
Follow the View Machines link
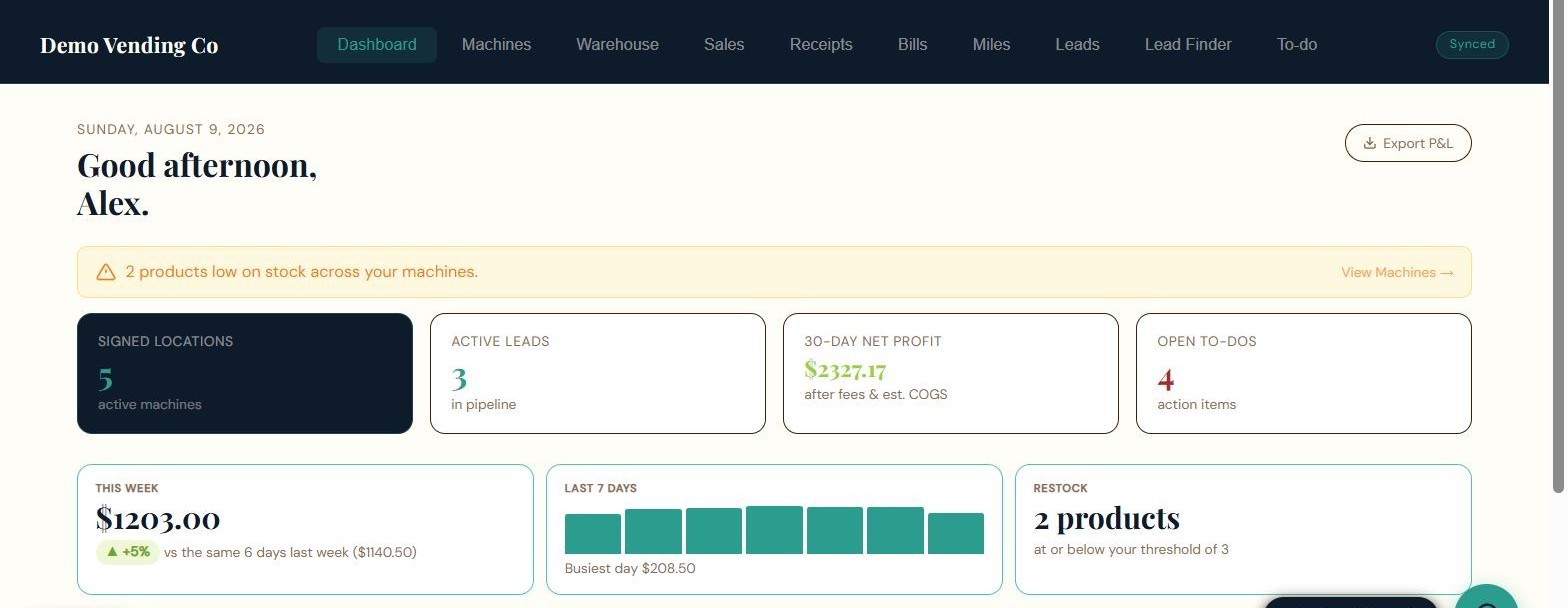click(1397, 272)
